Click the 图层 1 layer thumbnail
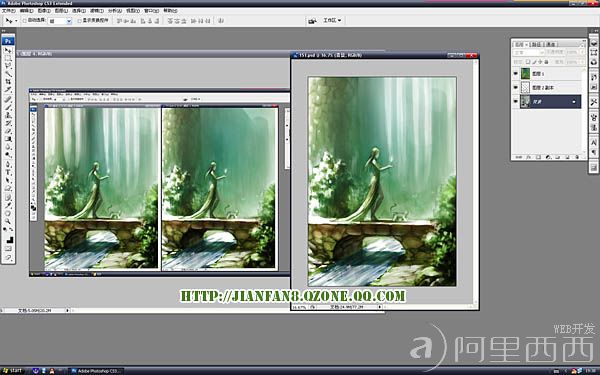This screenshot has height=375, width=600. [525, 74]
